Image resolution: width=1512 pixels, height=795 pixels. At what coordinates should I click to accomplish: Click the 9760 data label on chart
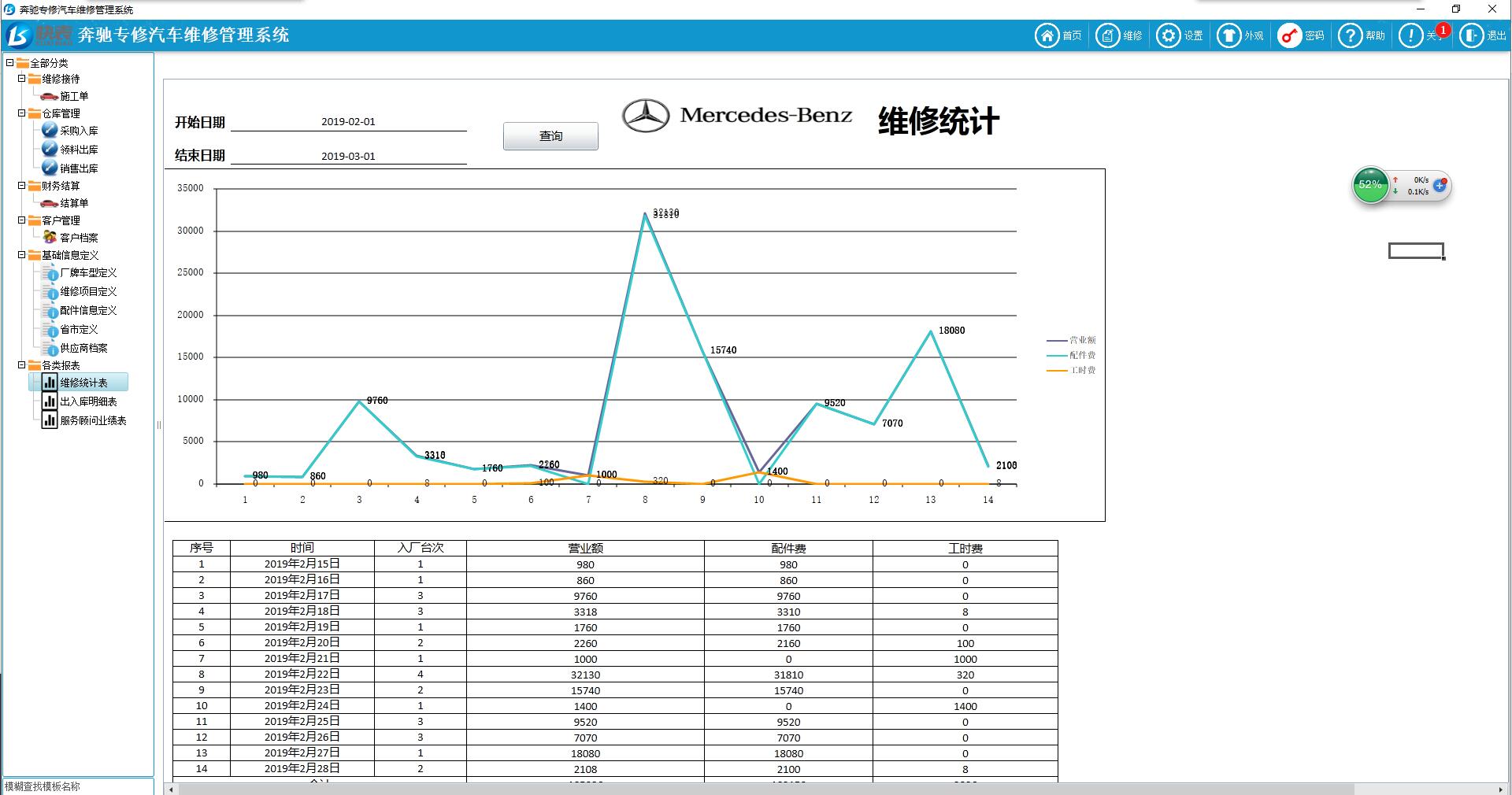(x=377, y=401)
